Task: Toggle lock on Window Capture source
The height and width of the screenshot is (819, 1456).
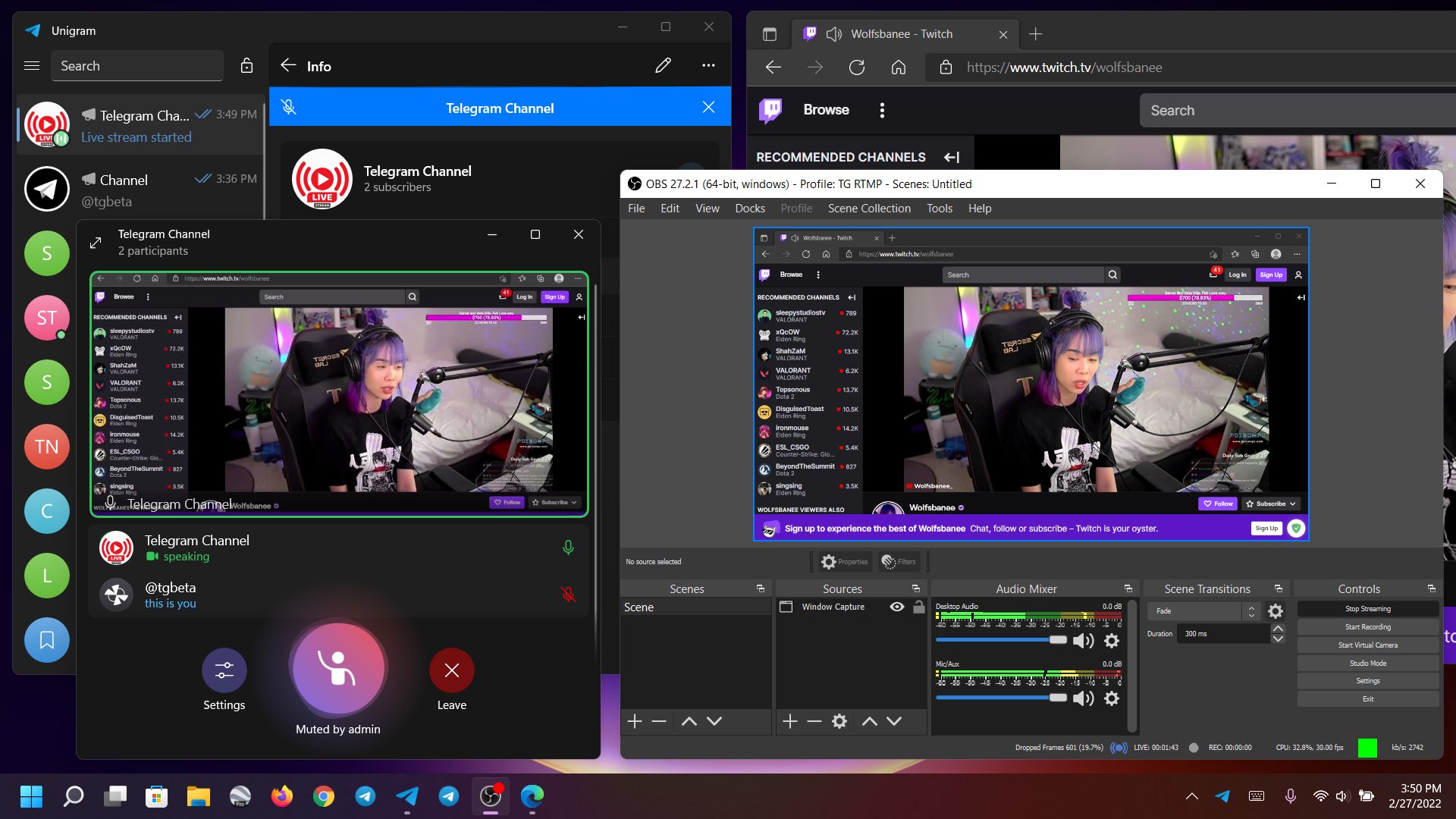Action: pos(918,607)
